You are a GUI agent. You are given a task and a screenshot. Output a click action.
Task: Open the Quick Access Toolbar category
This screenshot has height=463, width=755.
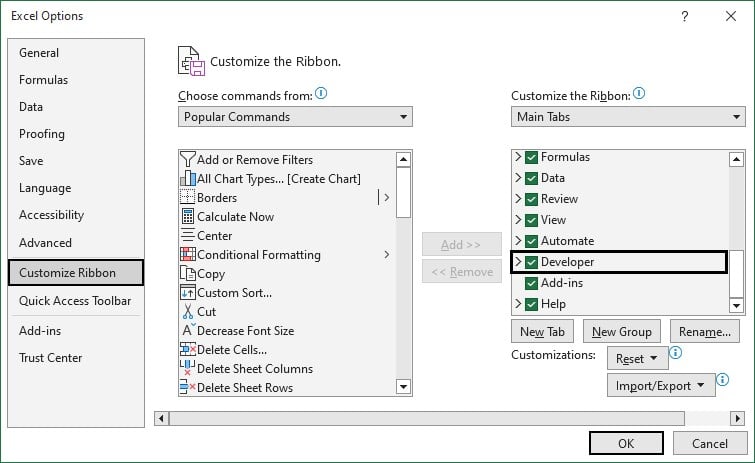[x=75, y=301]
